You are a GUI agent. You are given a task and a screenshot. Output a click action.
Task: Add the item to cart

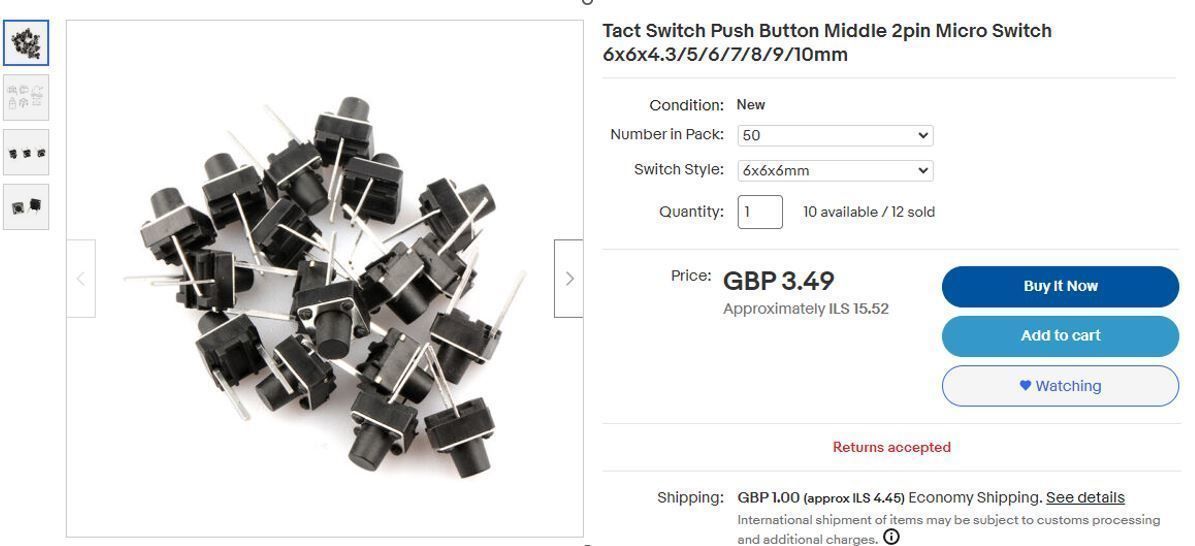1060,336
